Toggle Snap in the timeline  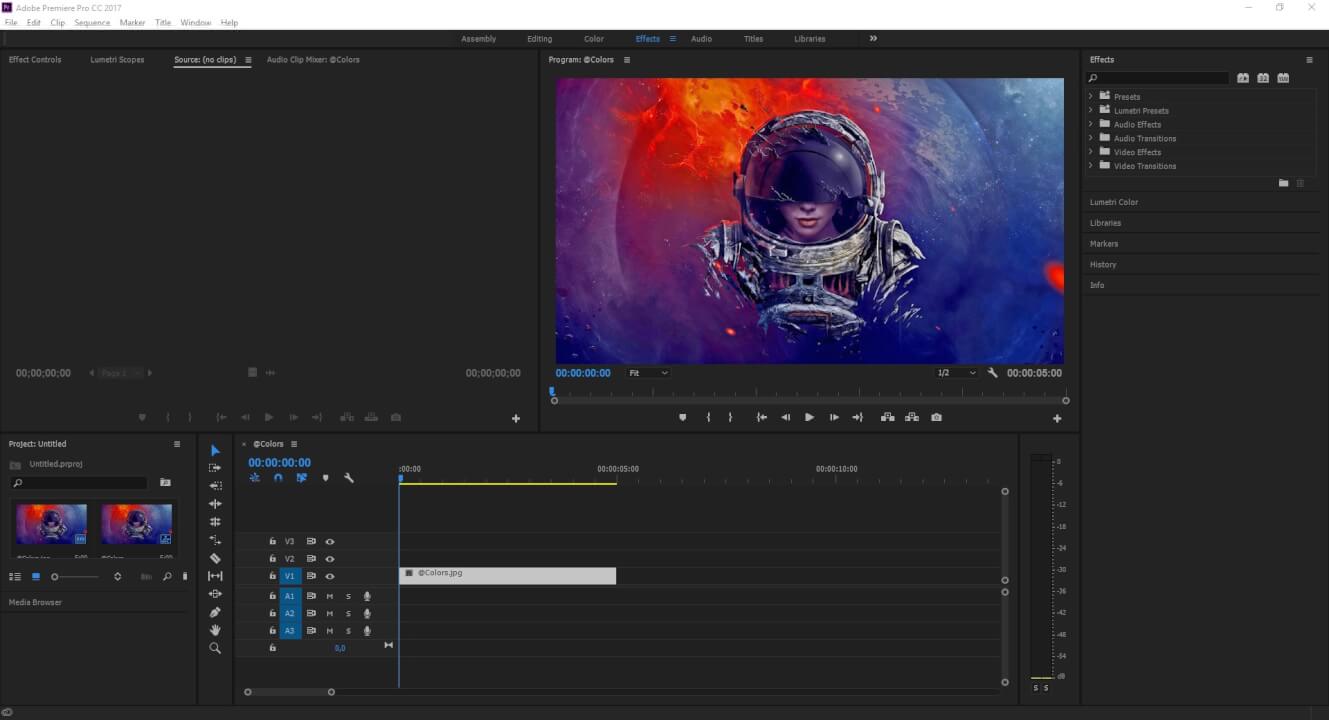click(x=278, y=478)
